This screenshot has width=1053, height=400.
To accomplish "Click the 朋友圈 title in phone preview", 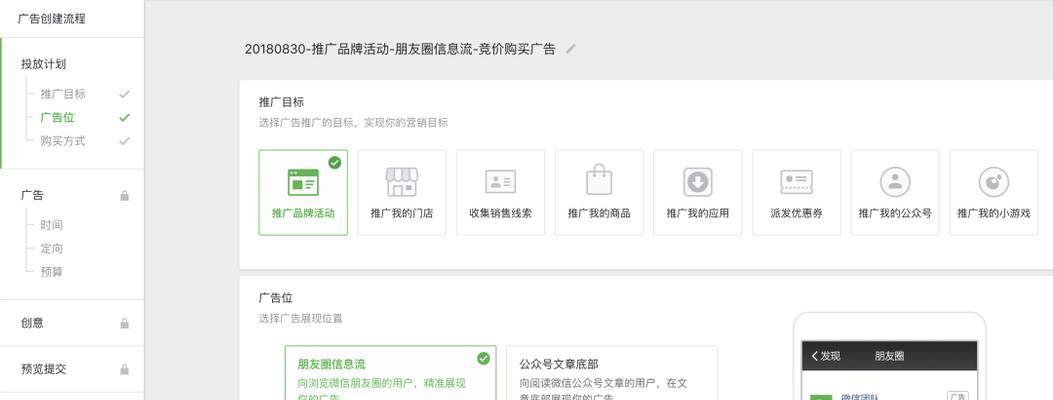I will coord(890,356).
